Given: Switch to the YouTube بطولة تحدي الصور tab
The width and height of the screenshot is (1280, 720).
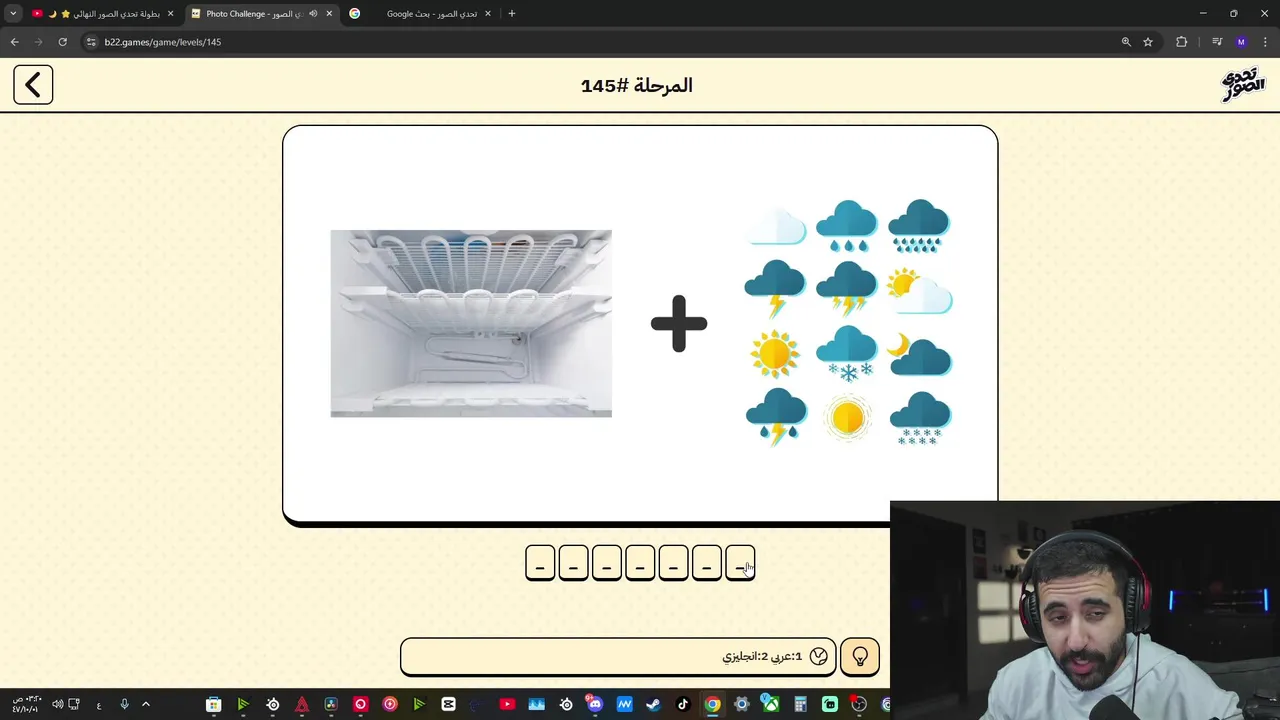Looking at the screenshot, I should [x=102, y=14].
